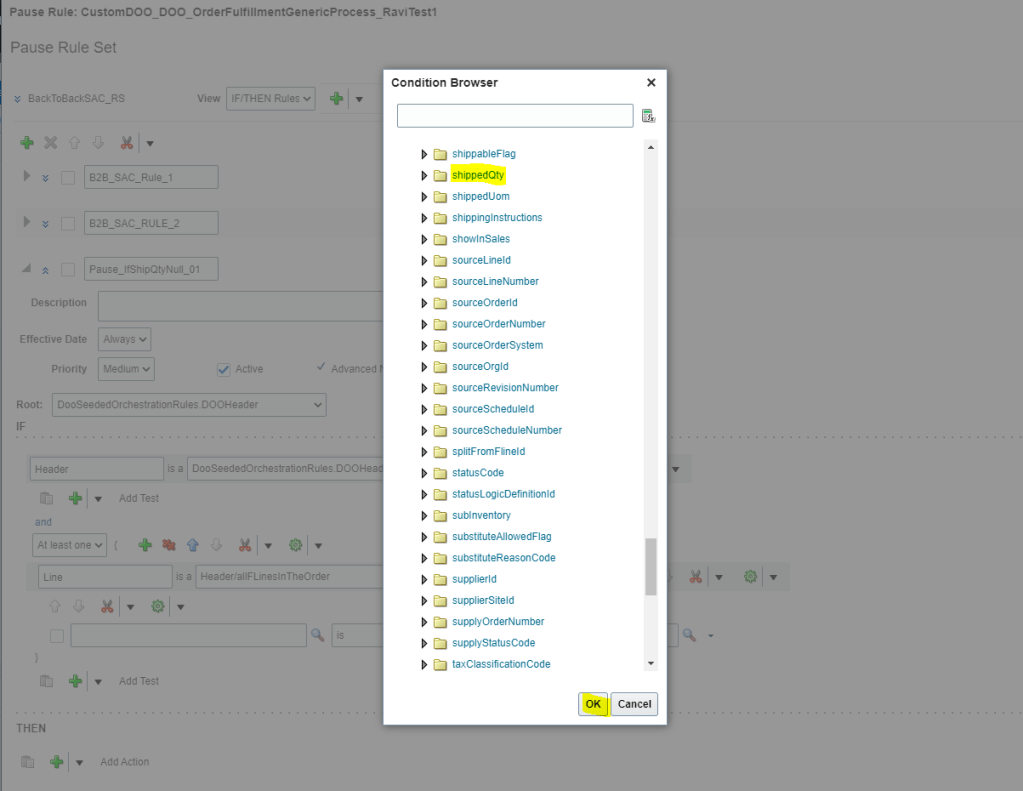Select sourceOrderId in the tree
The height and width of the screenshot is (791, 1023).
coord(484,303)
